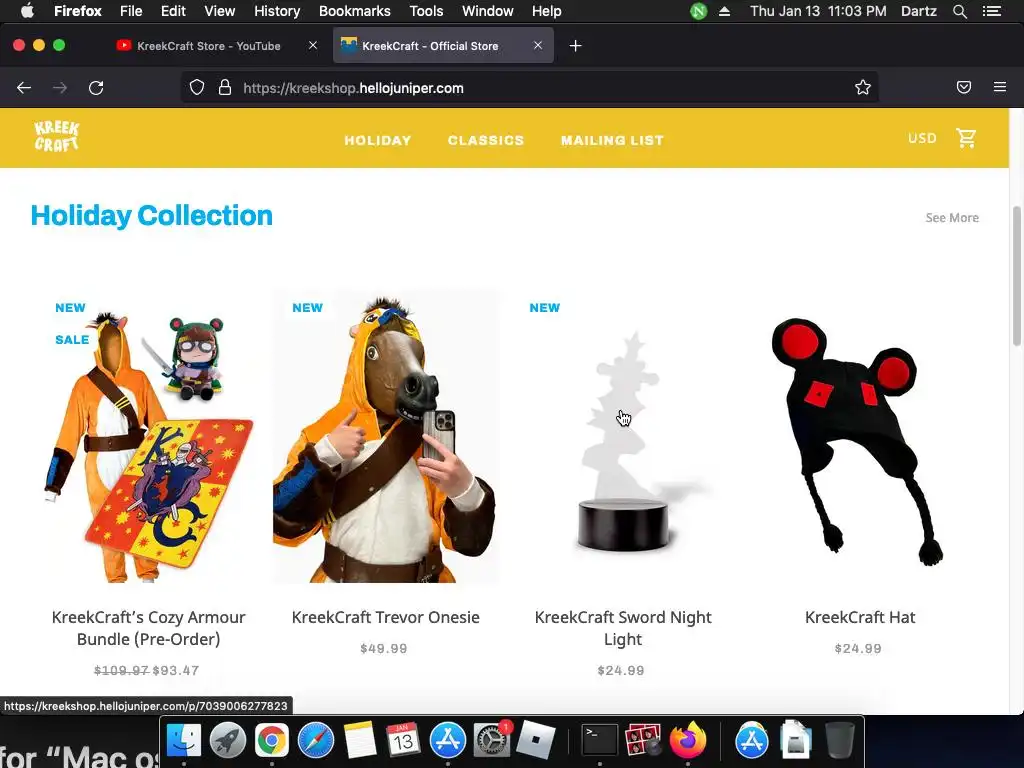Image resolution: width=1024 pixels, height=768 pixels.
Task: Click the $49.99 price text
Action: [383, 648]
